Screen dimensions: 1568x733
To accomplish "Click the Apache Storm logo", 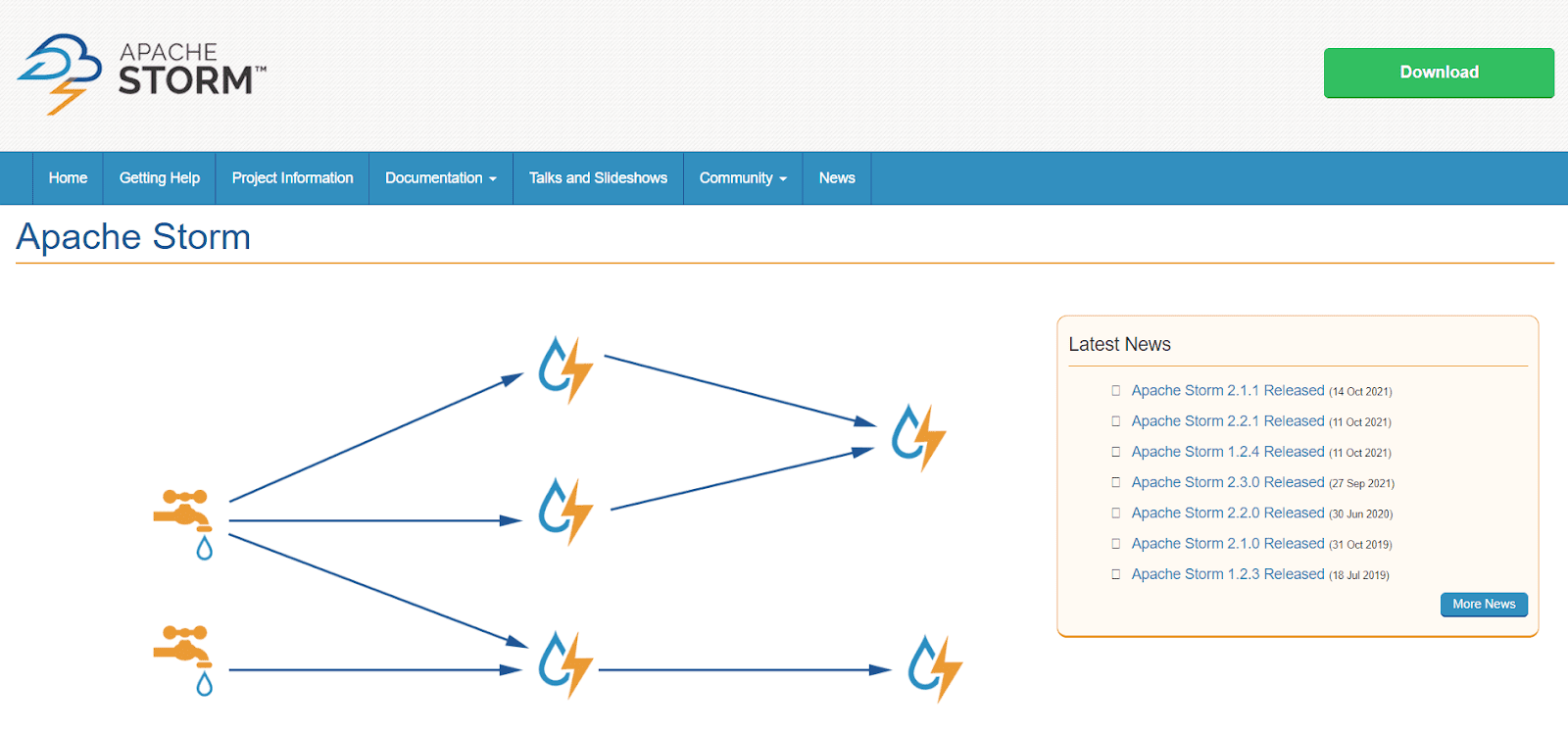I will (142, 74).
